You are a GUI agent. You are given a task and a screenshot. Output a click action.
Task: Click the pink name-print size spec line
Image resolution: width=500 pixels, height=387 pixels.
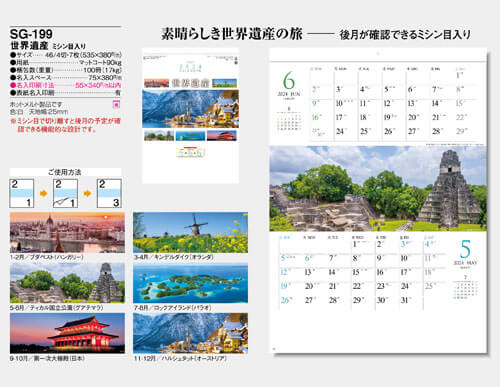coord(66,85)
